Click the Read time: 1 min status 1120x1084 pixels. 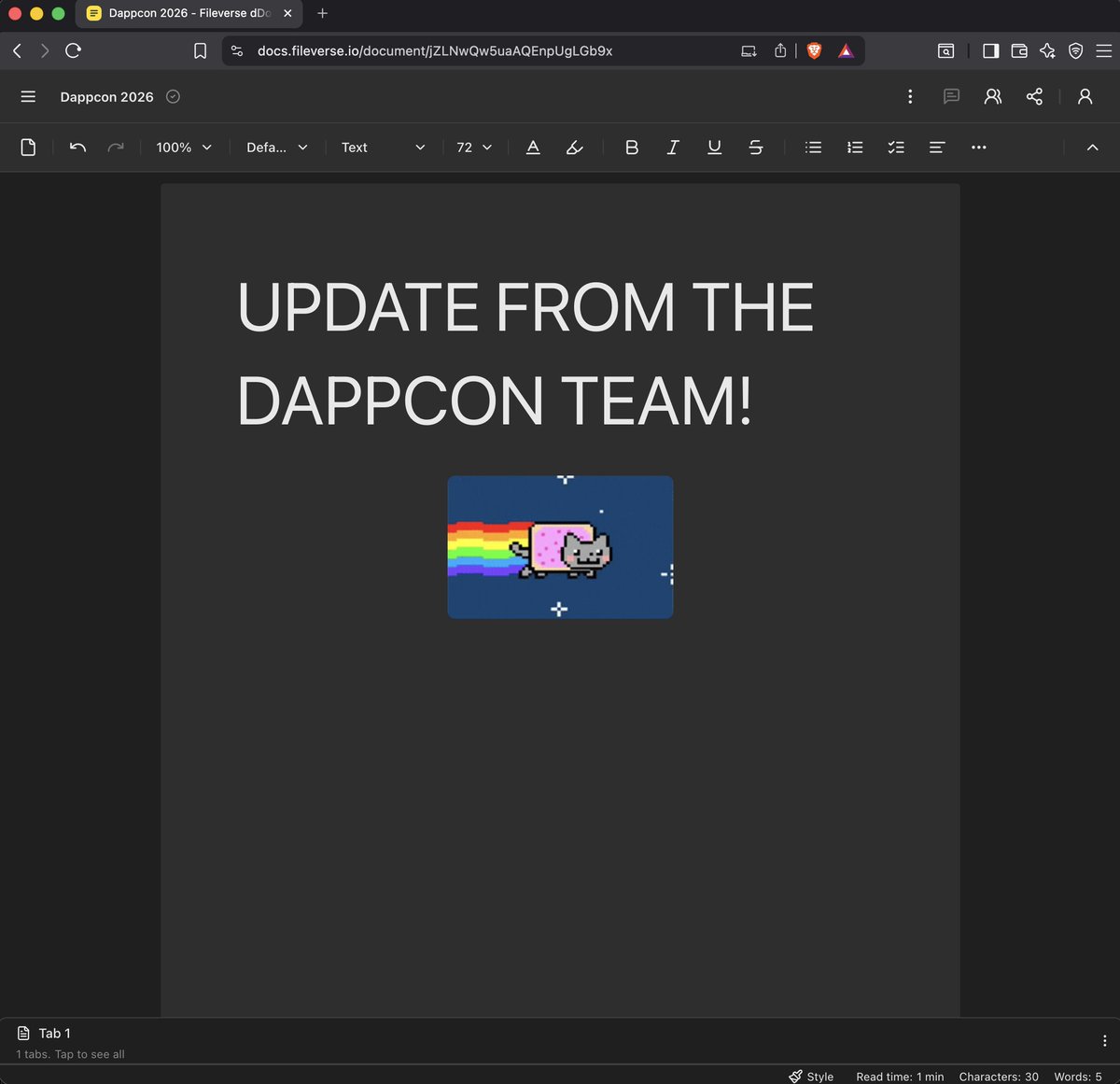(x=900, y=1077)
